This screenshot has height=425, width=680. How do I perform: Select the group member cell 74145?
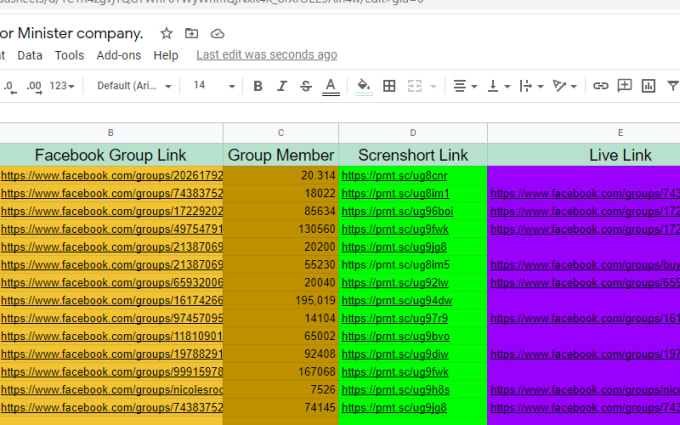281,408
